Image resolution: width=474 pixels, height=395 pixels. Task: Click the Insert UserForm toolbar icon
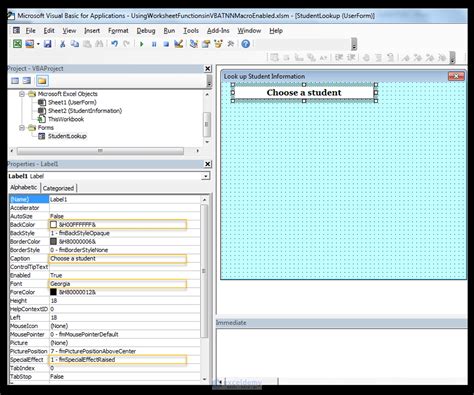[x=30, y=44]
